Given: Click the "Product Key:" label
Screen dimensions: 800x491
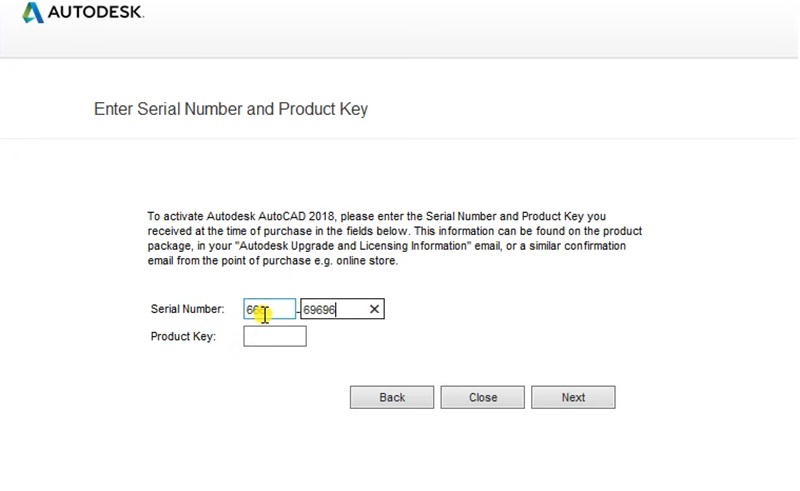Looking at the screenshot, I should 183,337.
